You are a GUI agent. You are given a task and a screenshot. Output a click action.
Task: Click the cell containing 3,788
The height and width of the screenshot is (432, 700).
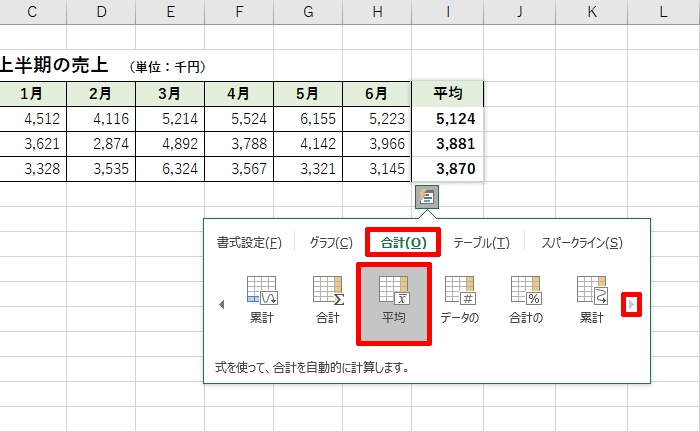tap(239, 144)
